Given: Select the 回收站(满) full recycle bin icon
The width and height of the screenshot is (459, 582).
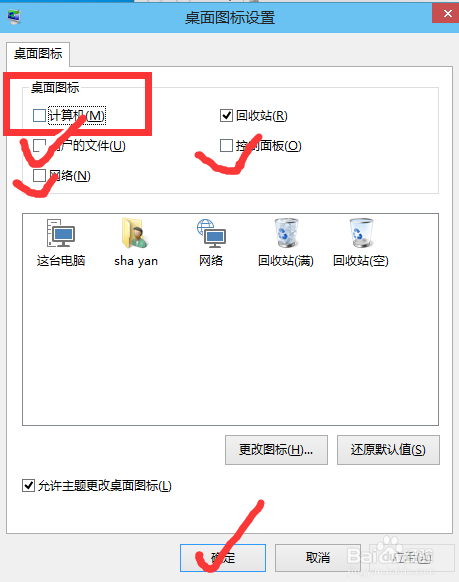Looking at the screenshot, I should click(286, 243).
